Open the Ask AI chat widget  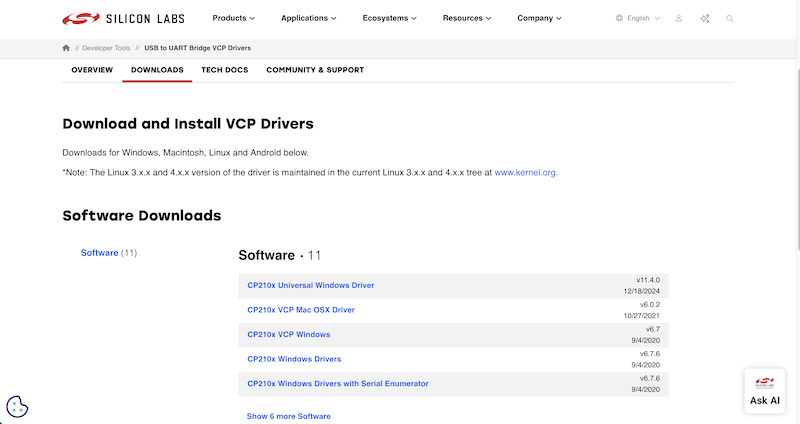[x=764, y=391]
